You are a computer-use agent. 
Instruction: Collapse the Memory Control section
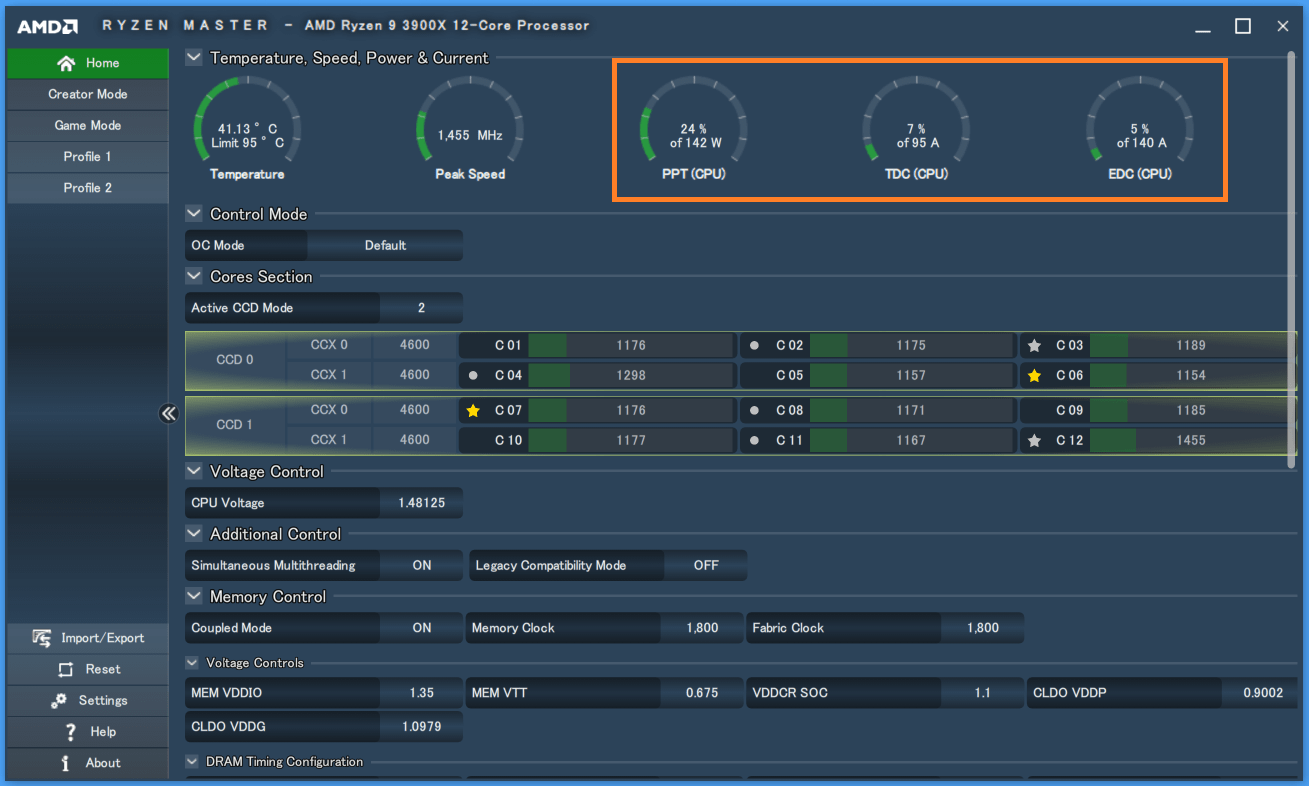coord(194,597)
